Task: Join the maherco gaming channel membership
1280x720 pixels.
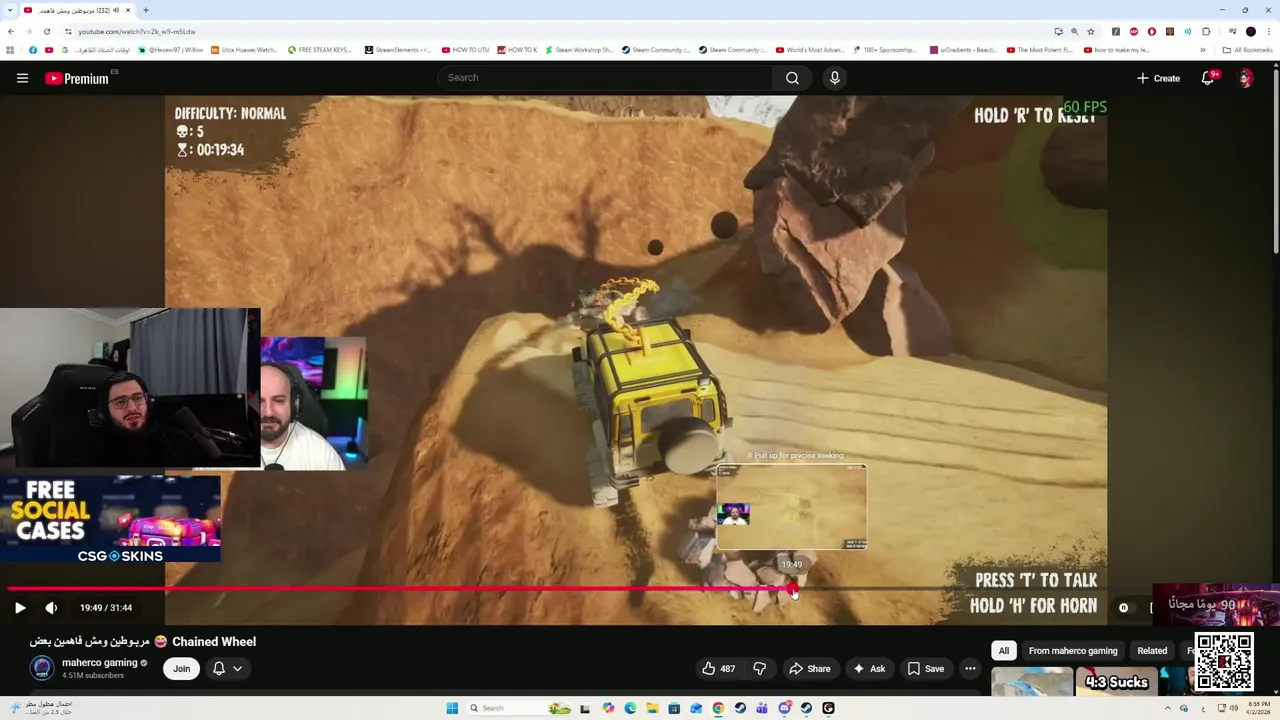Action: tap(181, 668)
